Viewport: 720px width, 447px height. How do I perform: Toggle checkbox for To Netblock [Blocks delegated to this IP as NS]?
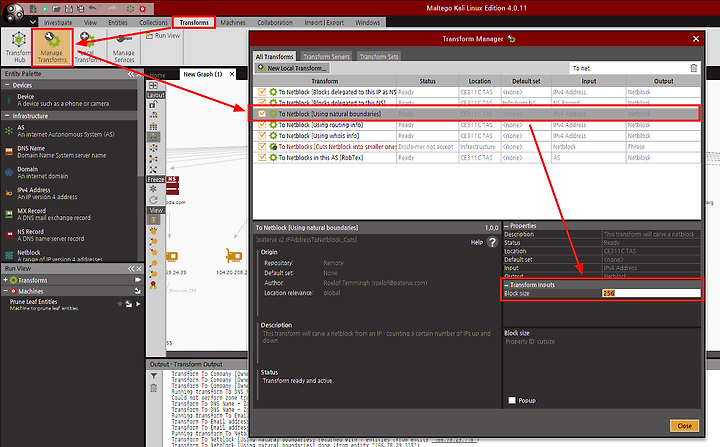[262, 92]
